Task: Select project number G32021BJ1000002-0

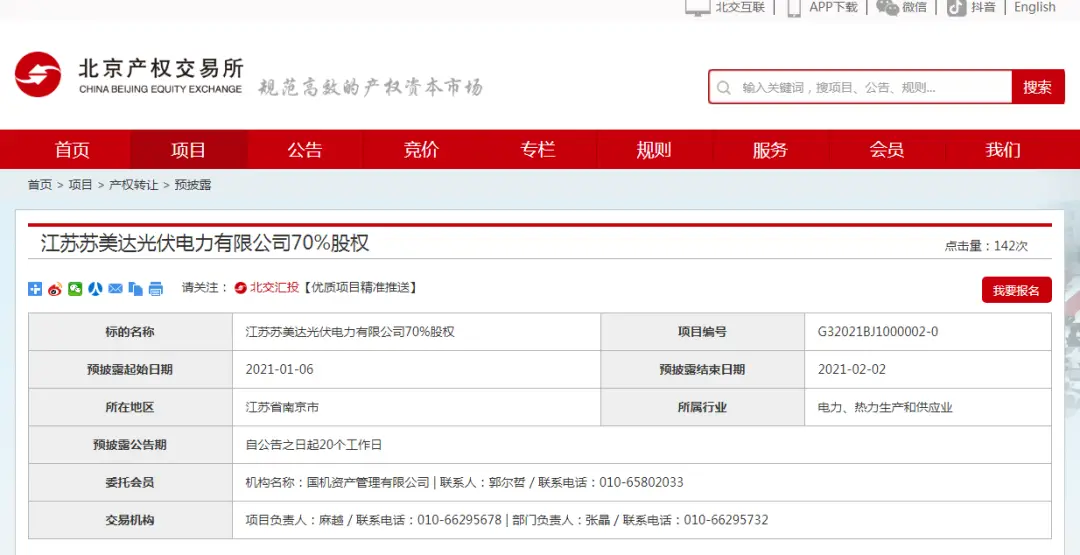Action: pyautogui.click(x=878, y=332)
